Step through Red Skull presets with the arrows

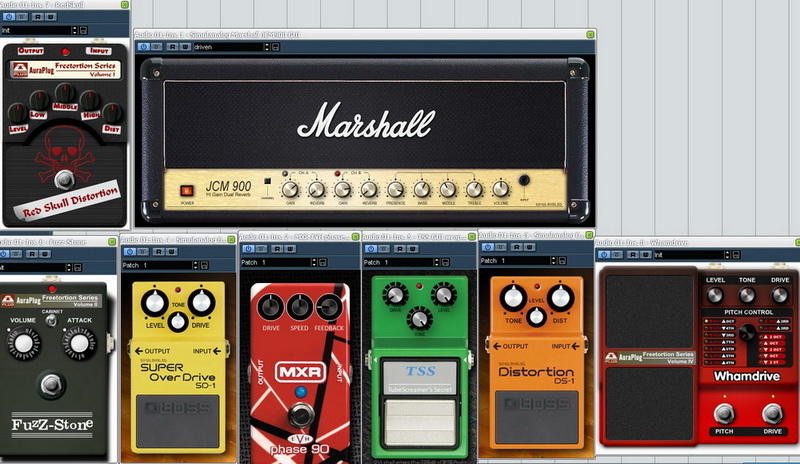[x=75, y=31]
